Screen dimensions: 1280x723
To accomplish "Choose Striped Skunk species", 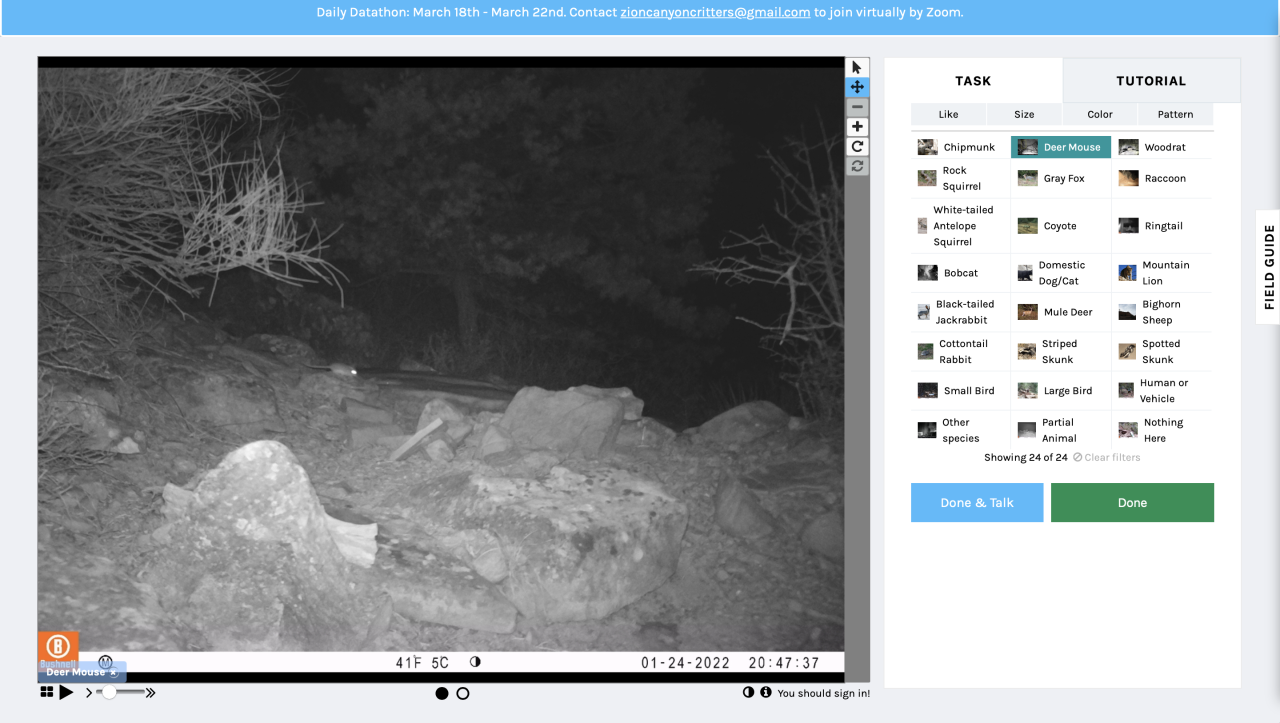I will click(x=1061, y=351).
